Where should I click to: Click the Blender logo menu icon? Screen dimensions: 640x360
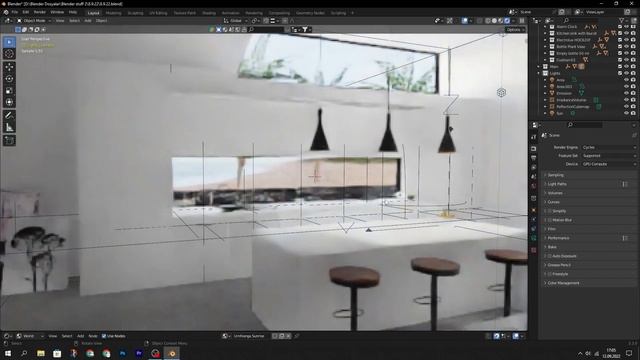click(6, 12)
